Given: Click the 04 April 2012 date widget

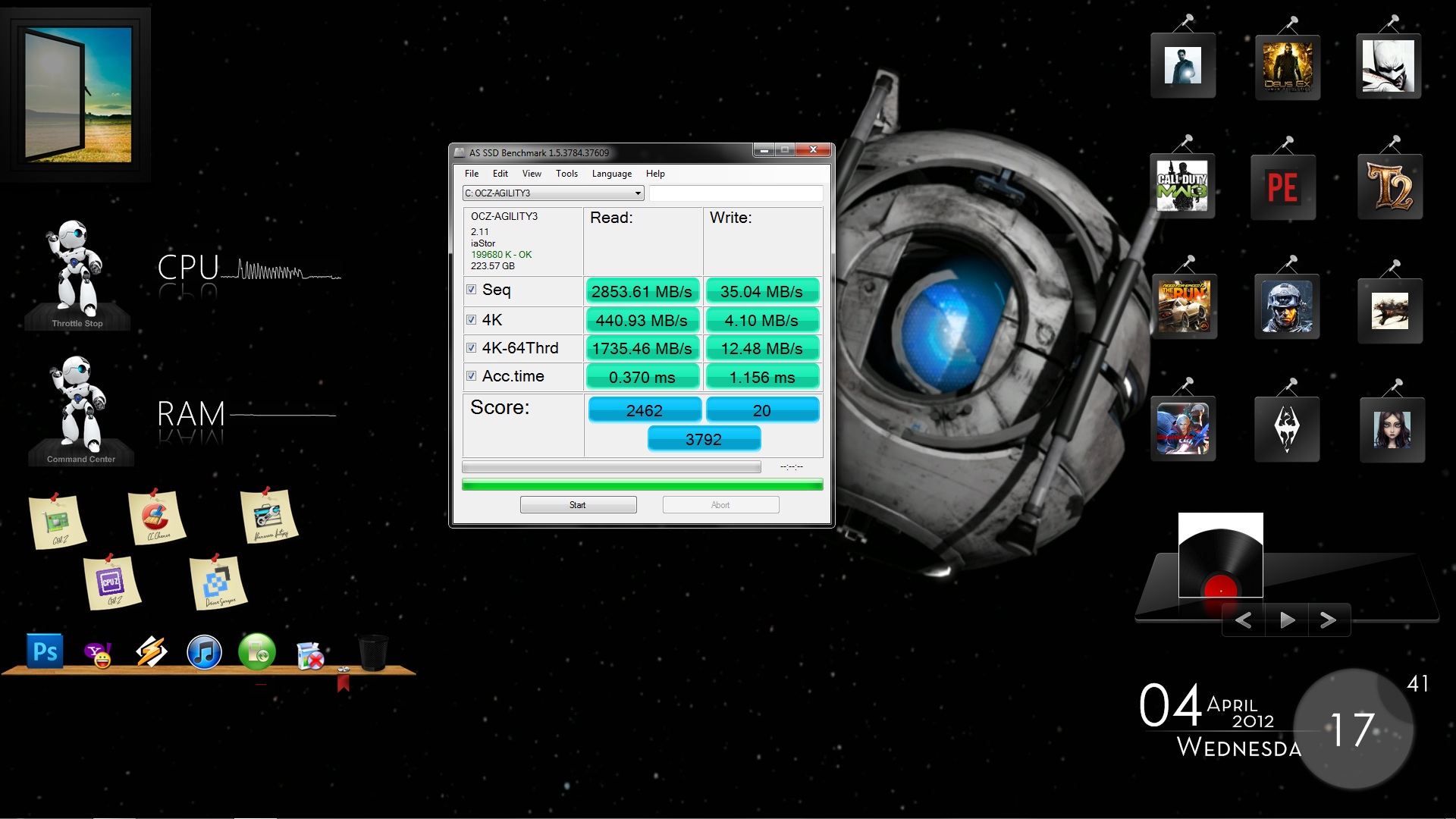Looking at the screenshot, I should pos(1219,719).
